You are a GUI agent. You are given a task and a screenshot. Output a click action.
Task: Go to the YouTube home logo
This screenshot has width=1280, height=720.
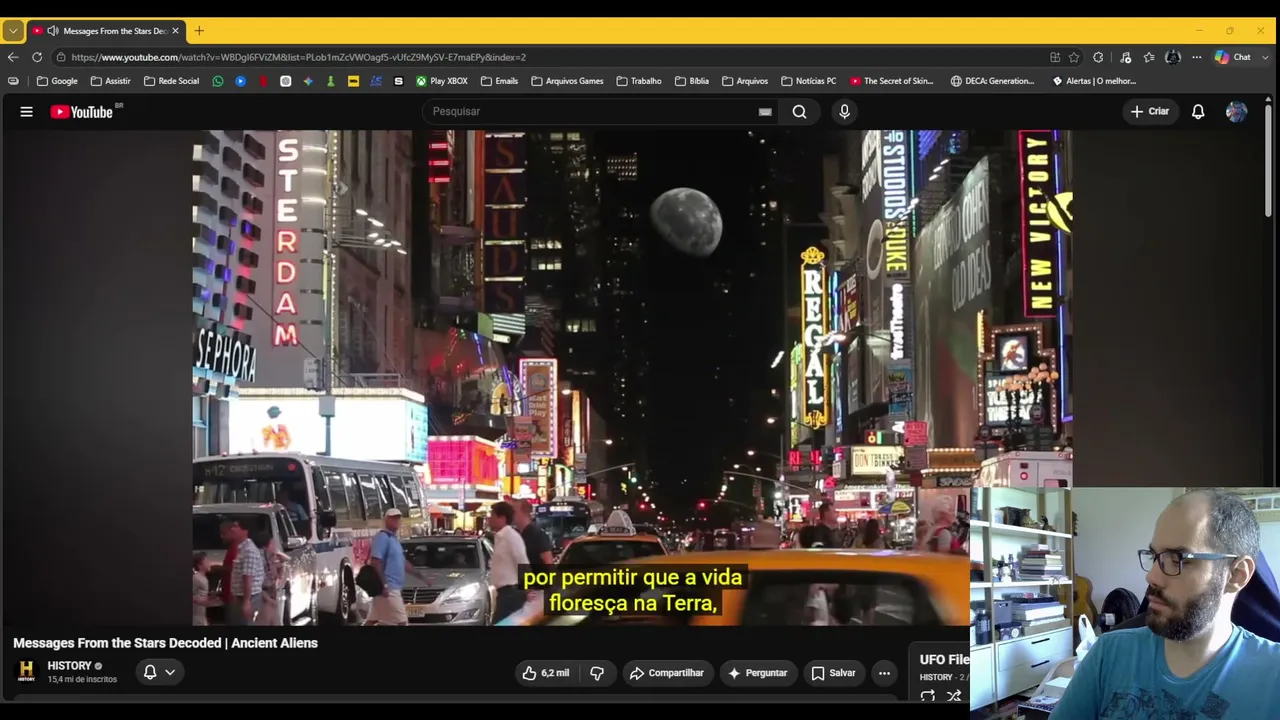(x=82, y=112)
